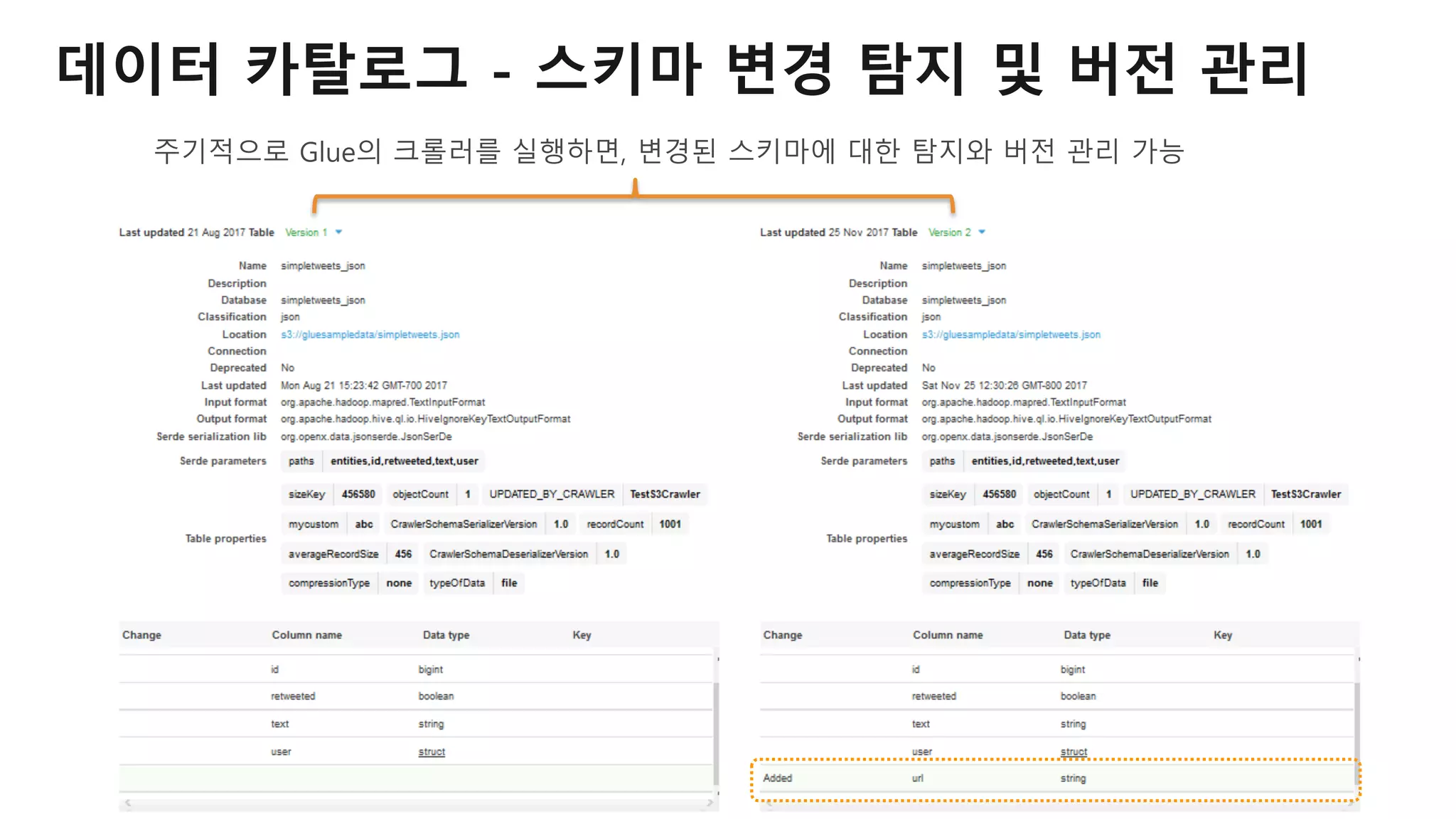
Task: Select 'user' column row in right table
Action: pyautogui.click(x=1056, y=751)
